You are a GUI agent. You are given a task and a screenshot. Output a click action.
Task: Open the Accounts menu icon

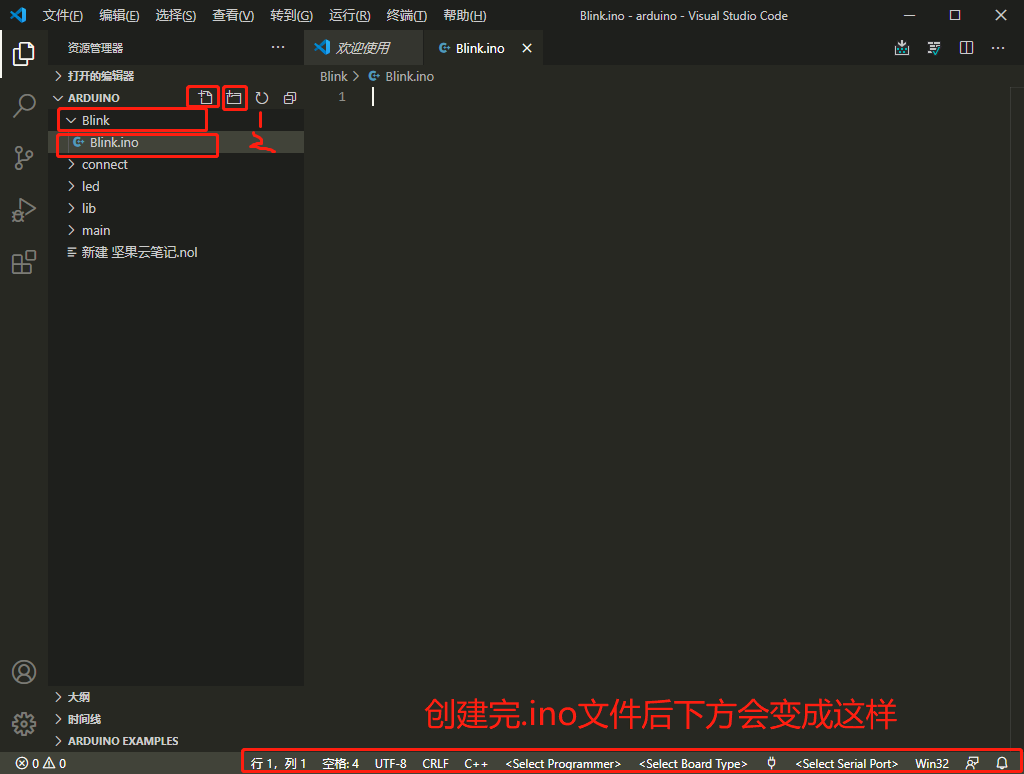pos(24,672)
